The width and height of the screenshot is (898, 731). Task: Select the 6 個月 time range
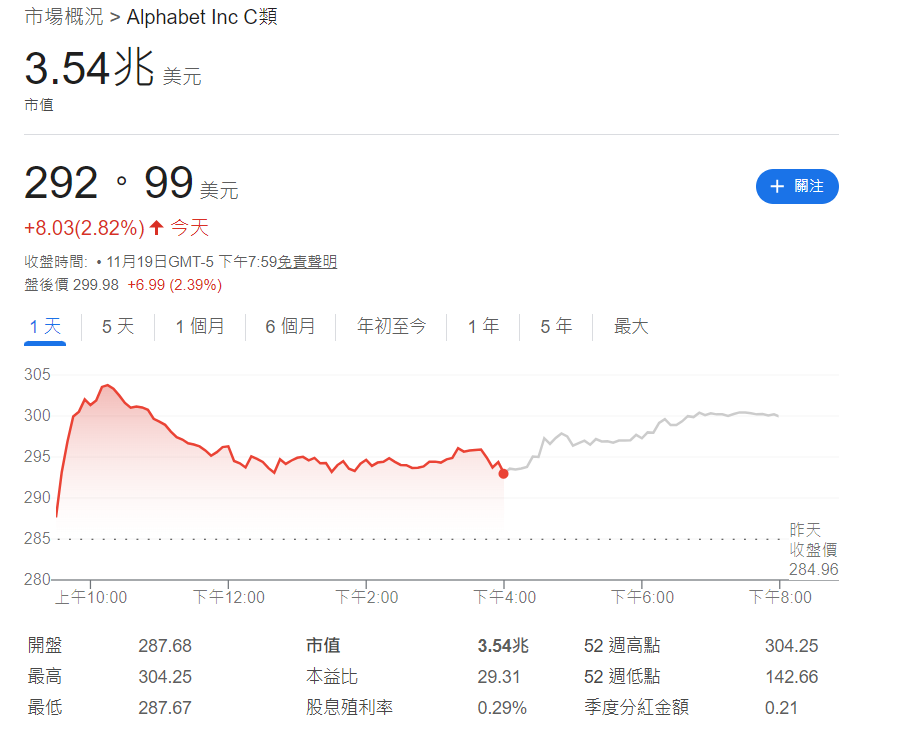coord(290,326)
